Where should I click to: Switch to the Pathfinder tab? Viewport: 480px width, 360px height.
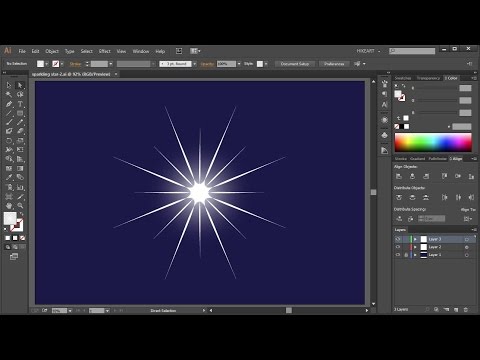pyautogui.click(x=437, y=159)
